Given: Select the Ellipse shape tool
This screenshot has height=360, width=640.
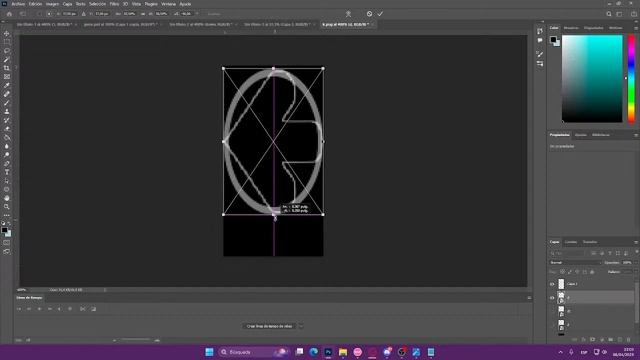Looking at the screenshot, I should (x=7, y=189).
